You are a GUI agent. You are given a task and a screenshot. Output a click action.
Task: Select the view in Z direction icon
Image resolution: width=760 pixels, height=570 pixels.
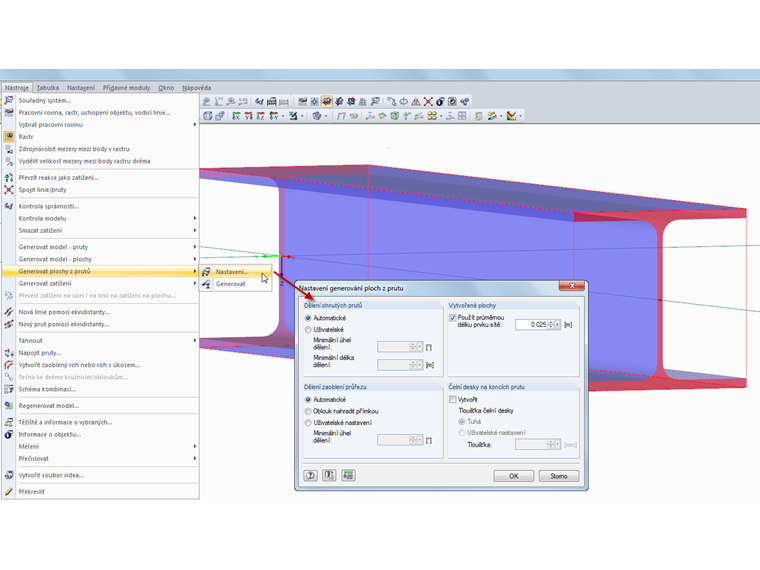click(x=261, y=116)
